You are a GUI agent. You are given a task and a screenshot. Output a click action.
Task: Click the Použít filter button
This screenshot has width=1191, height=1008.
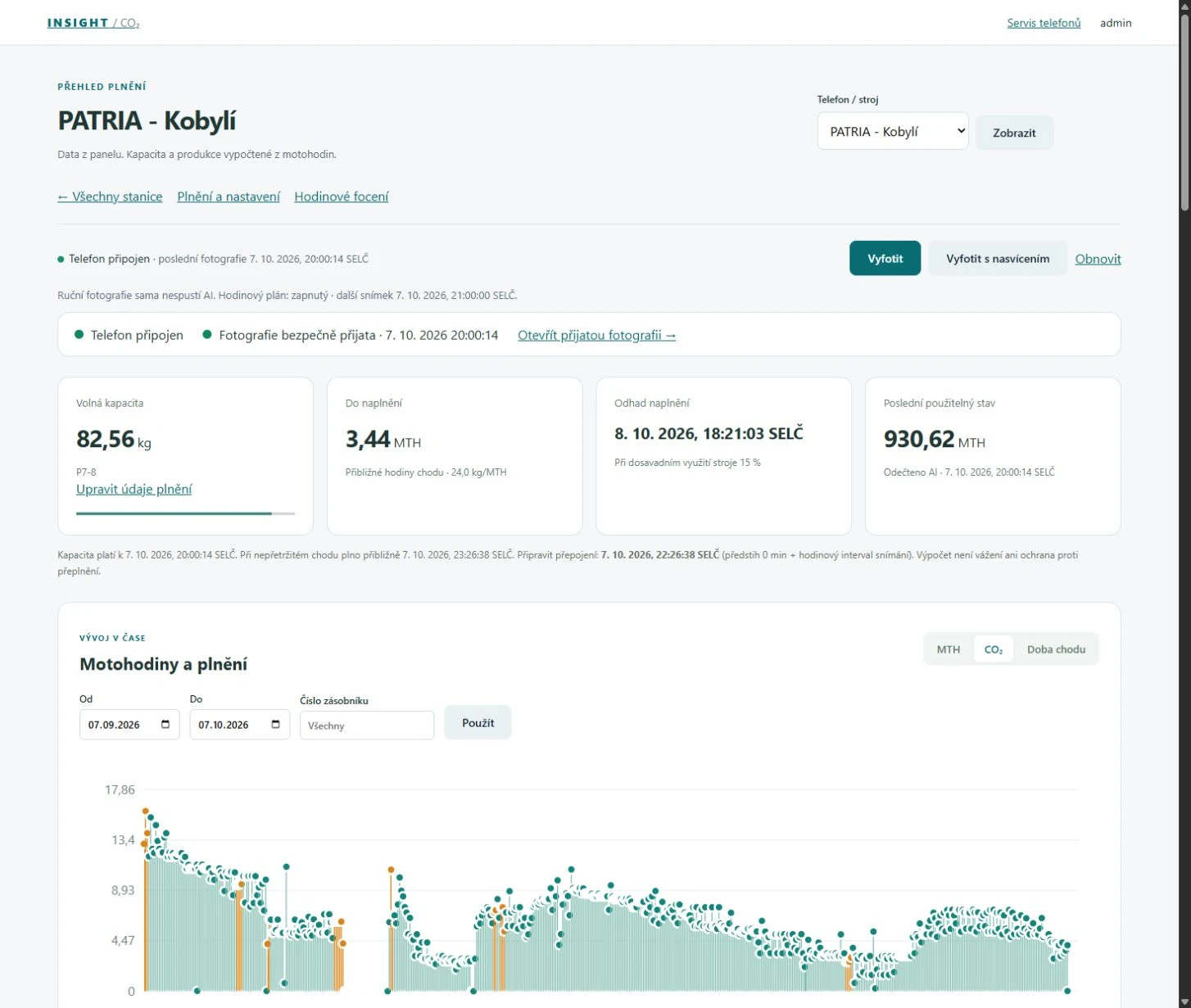pos(478,723)
